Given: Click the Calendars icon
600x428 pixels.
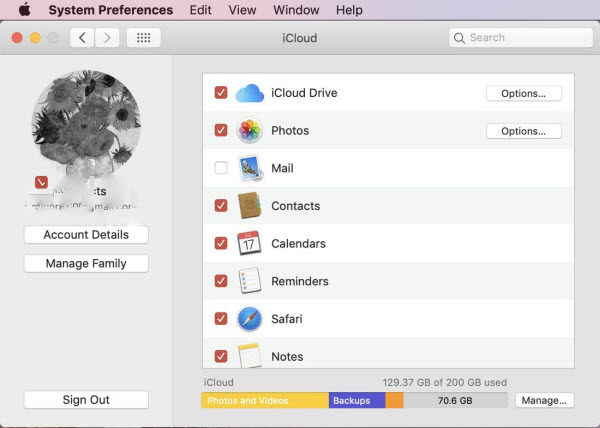Looking at the screenshot, I should tap(249, 244).
